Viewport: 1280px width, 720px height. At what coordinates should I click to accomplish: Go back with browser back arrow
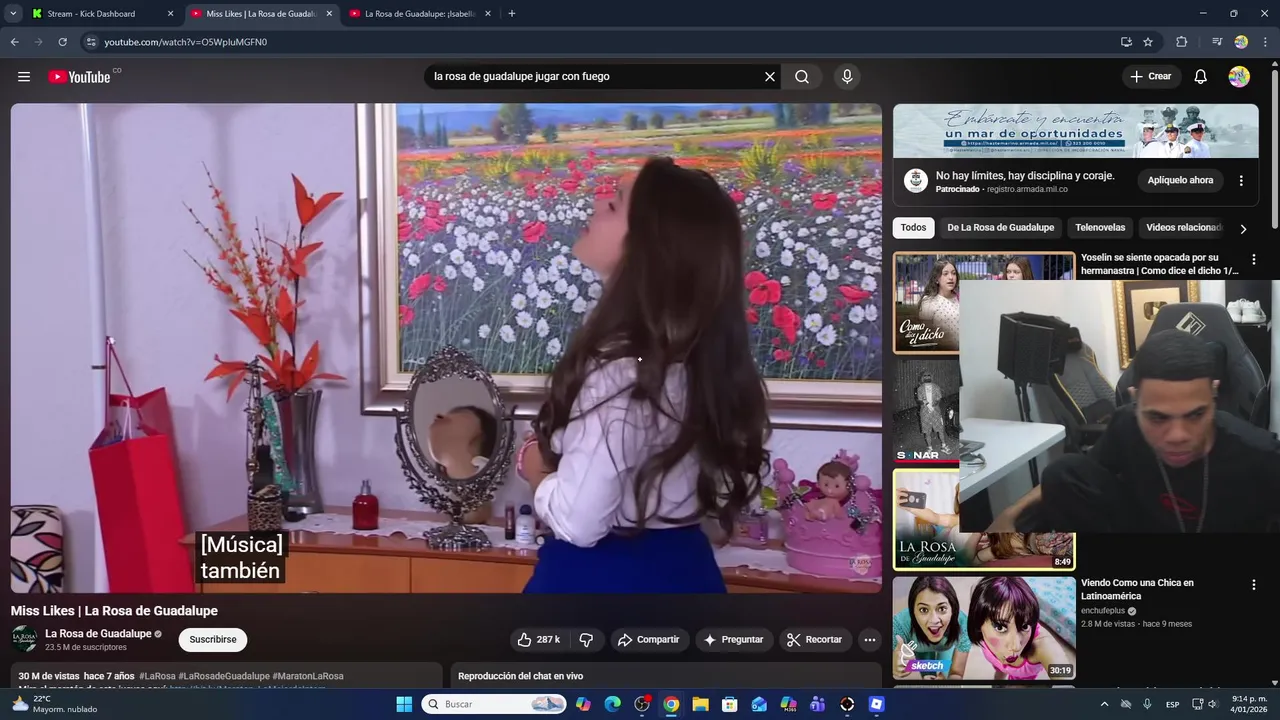14,42
